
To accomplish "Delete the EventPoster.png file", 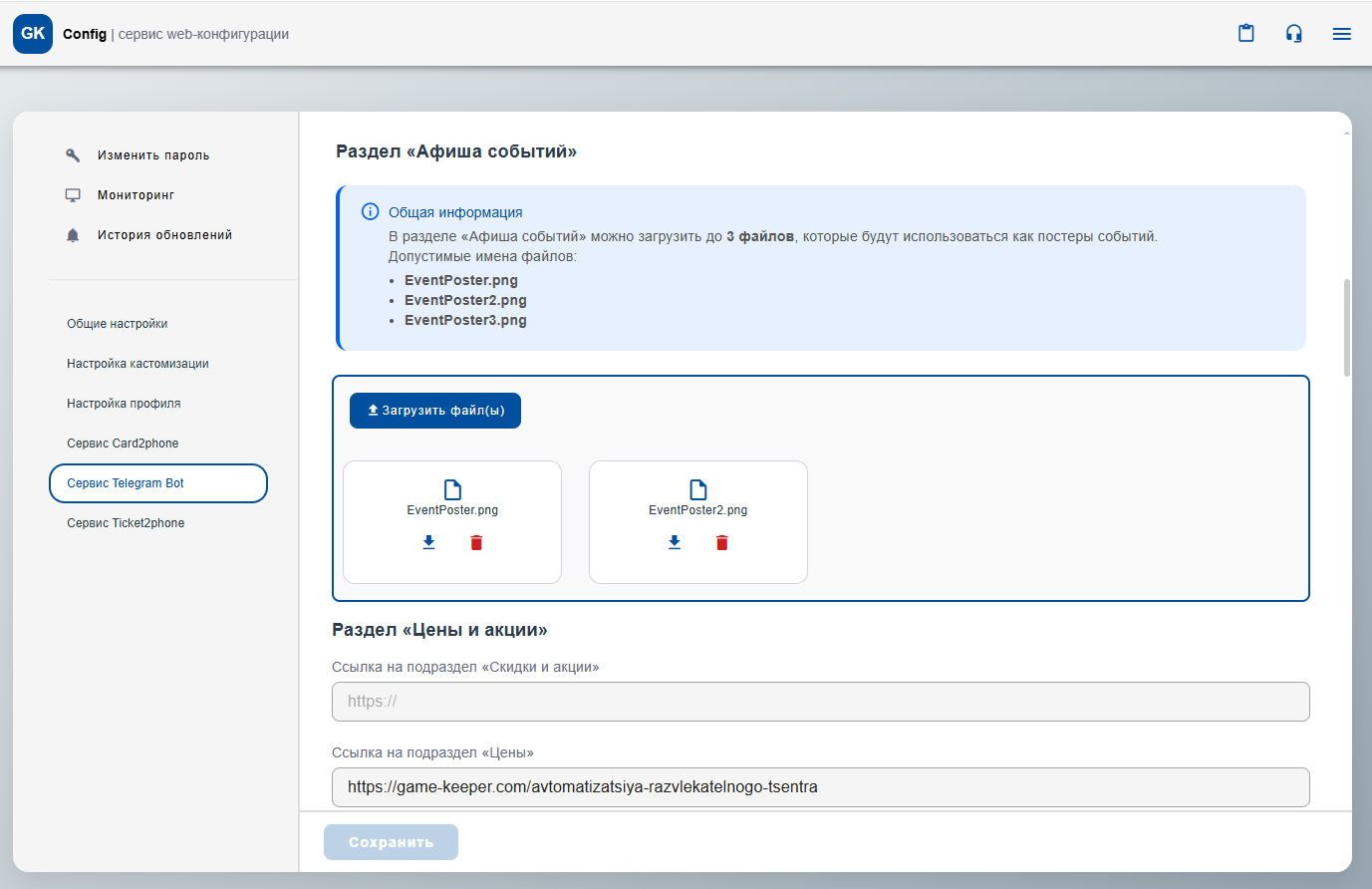I will [x=476, y=542].
